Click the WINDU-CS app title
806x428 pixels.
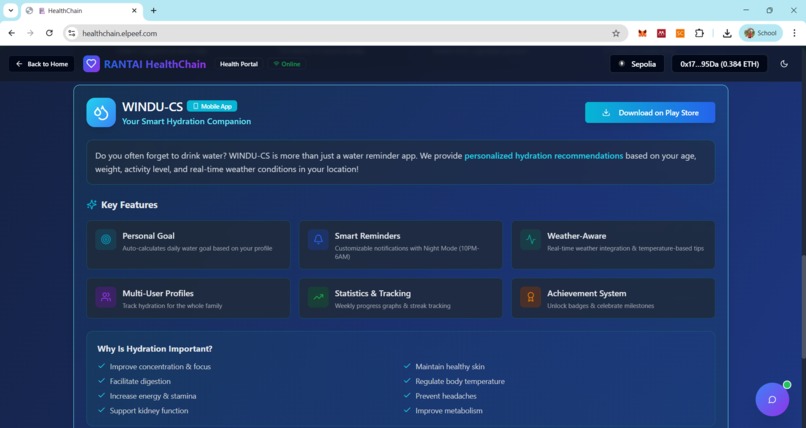coord(152,106)
